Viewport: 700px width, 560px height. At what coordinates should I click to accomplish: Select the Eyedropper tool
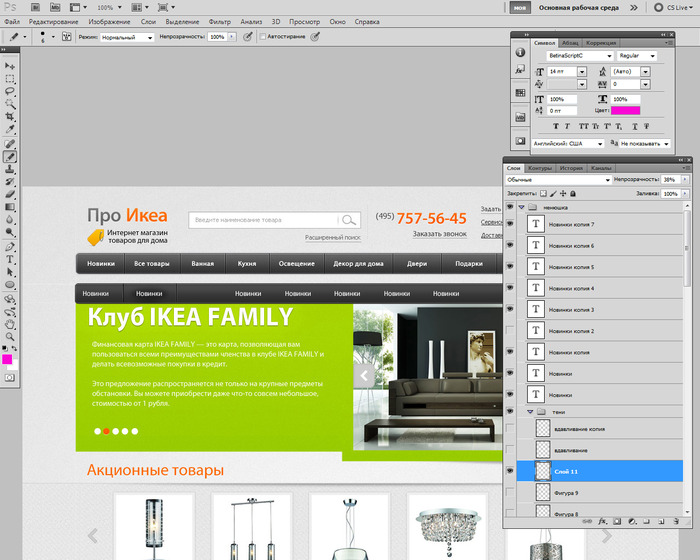pyautogui.click(x=10, y=130)
